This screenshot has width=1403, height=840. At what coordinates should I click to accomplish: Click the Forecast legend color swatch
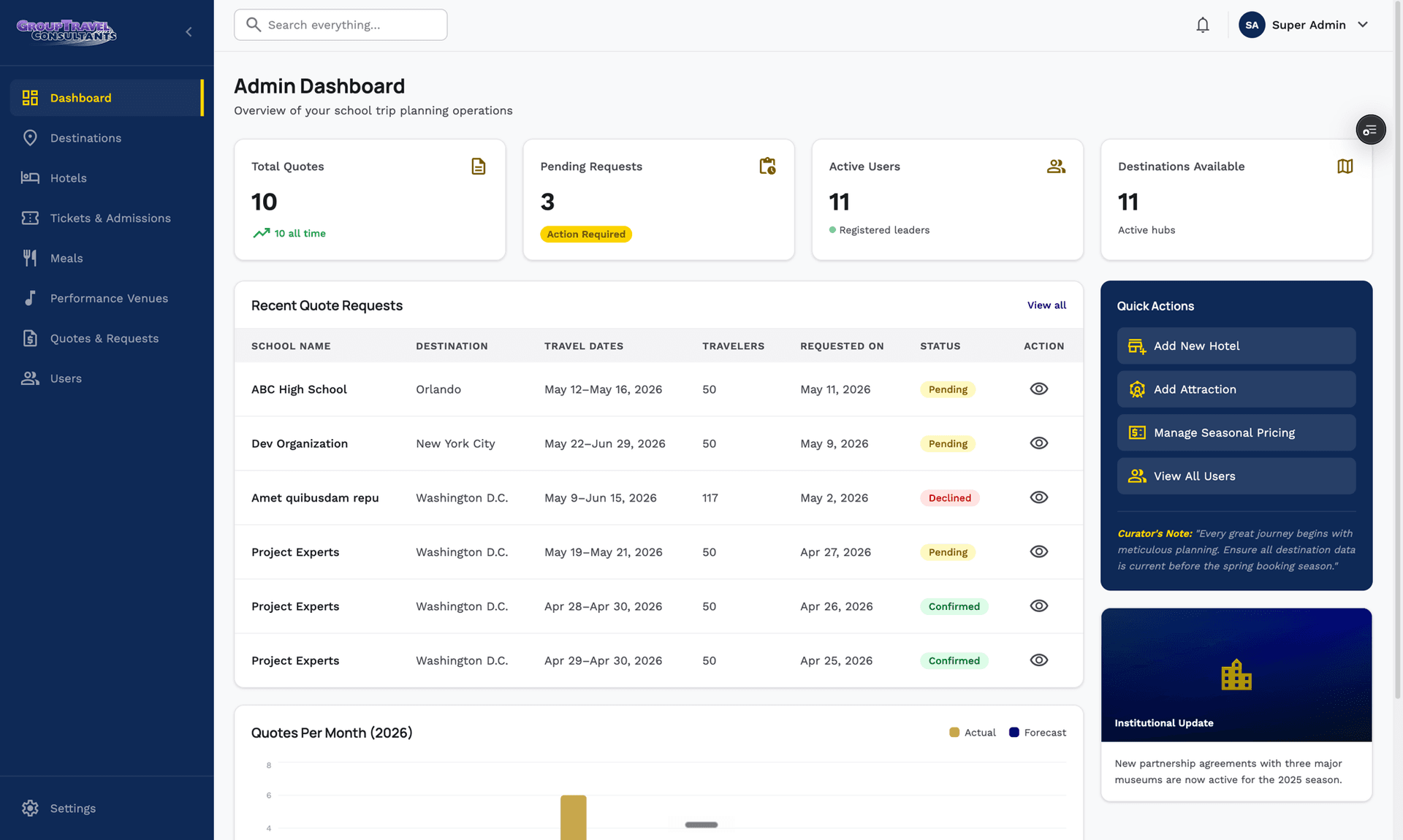pos(1014,733)
